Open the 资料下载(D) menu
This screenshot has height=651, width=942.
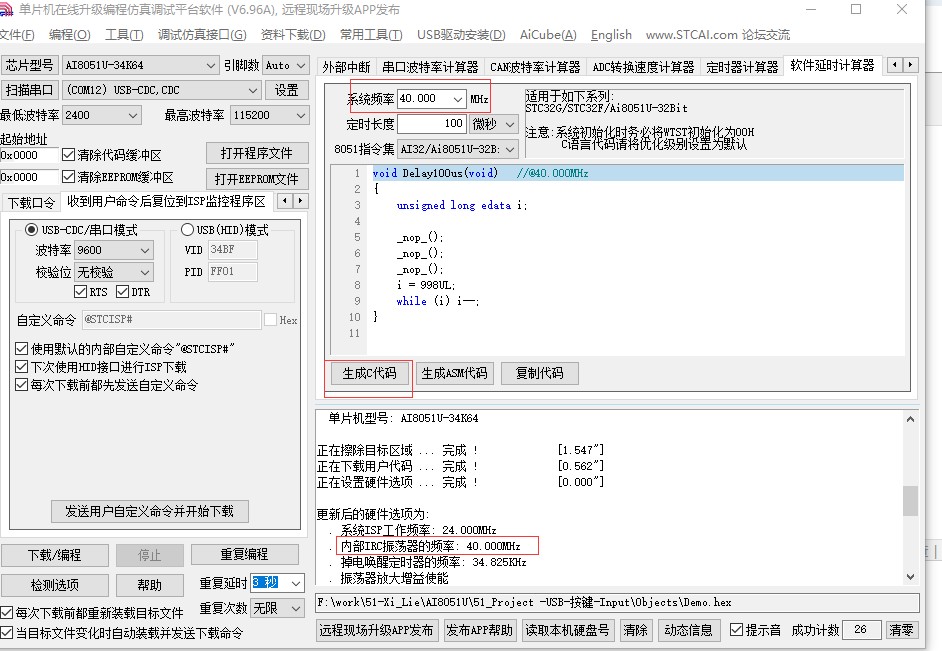pyautogui.click(x=293, y=35)
